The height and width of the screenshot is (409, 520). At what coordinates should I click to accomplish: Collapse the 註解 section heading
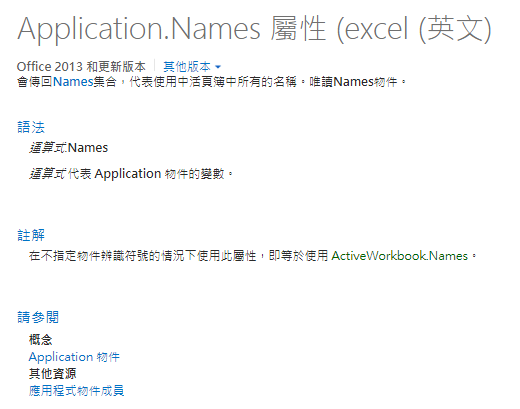coord(31,235)
